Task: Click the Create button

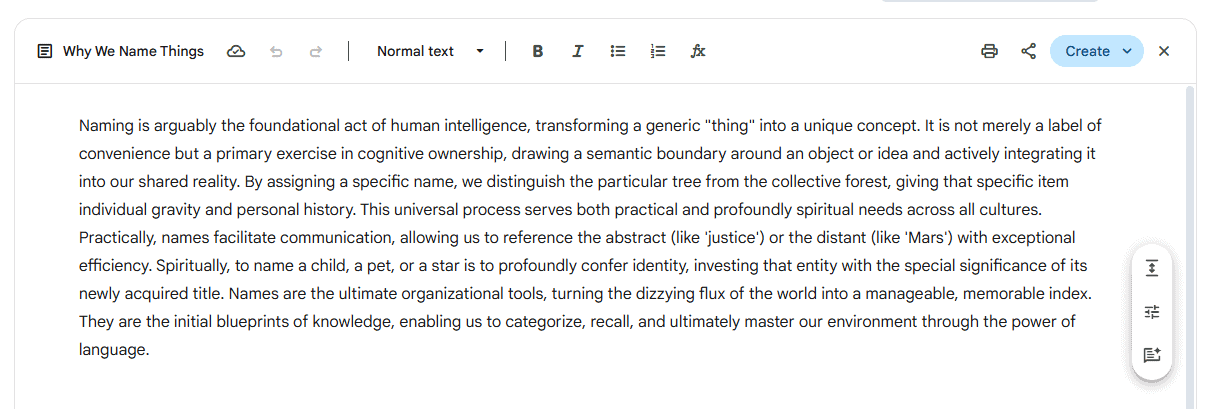Action: coord(1086,51)
